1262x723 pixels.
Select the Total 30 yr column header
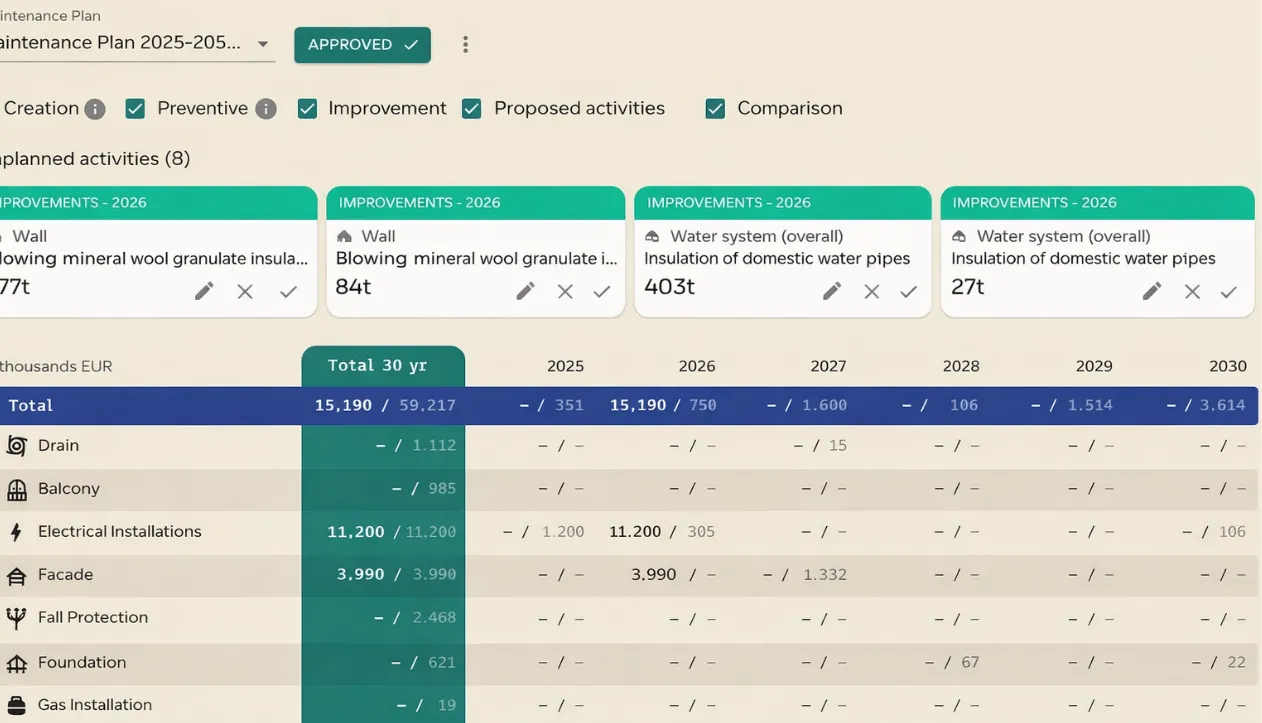tap(383, 366)
